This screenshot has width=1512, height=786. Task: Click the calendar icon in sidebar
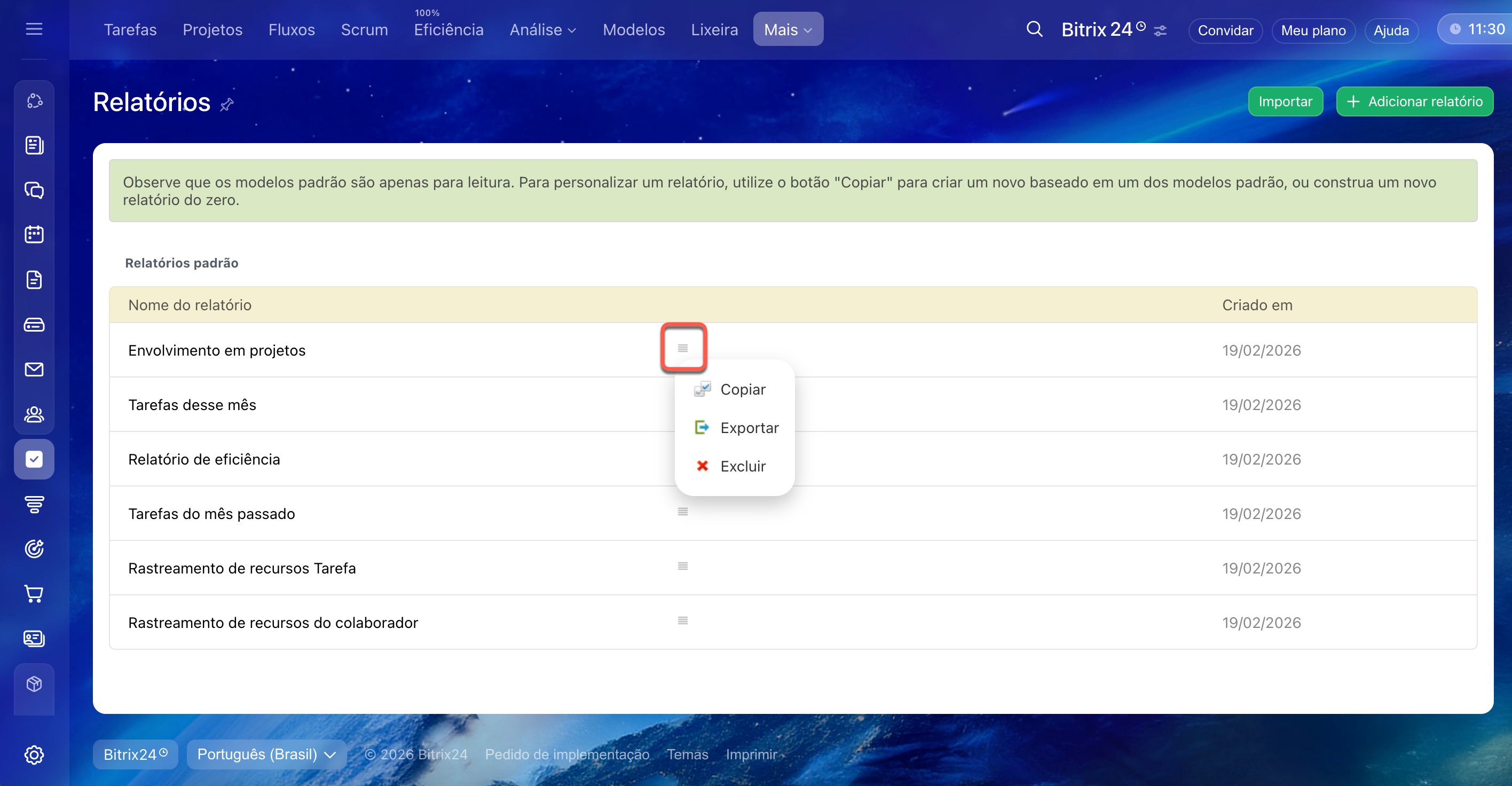pyautogui.click(x=34, y=235)
